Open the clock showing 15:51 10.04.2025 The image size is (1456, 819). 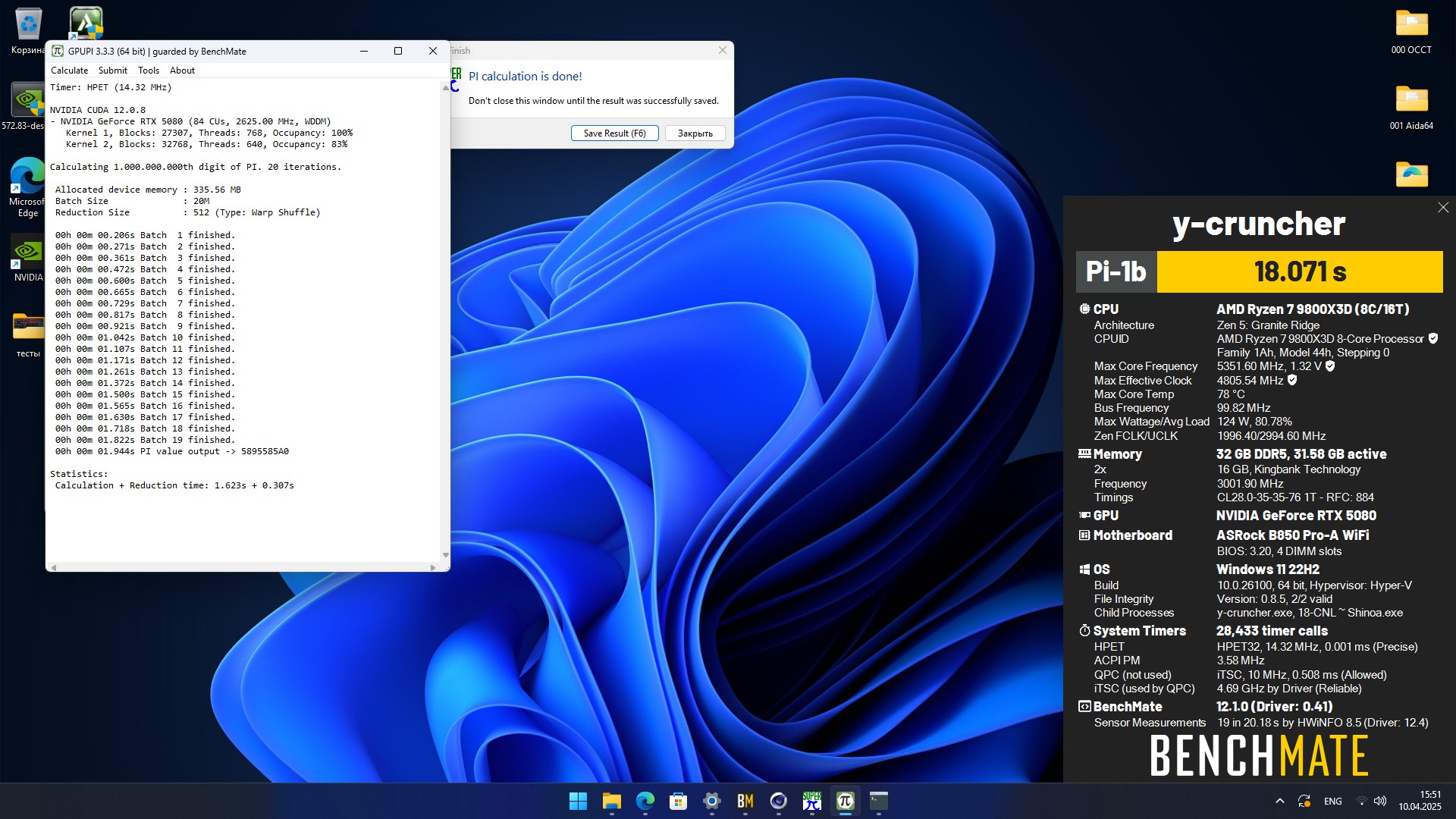coord(1420,801)
